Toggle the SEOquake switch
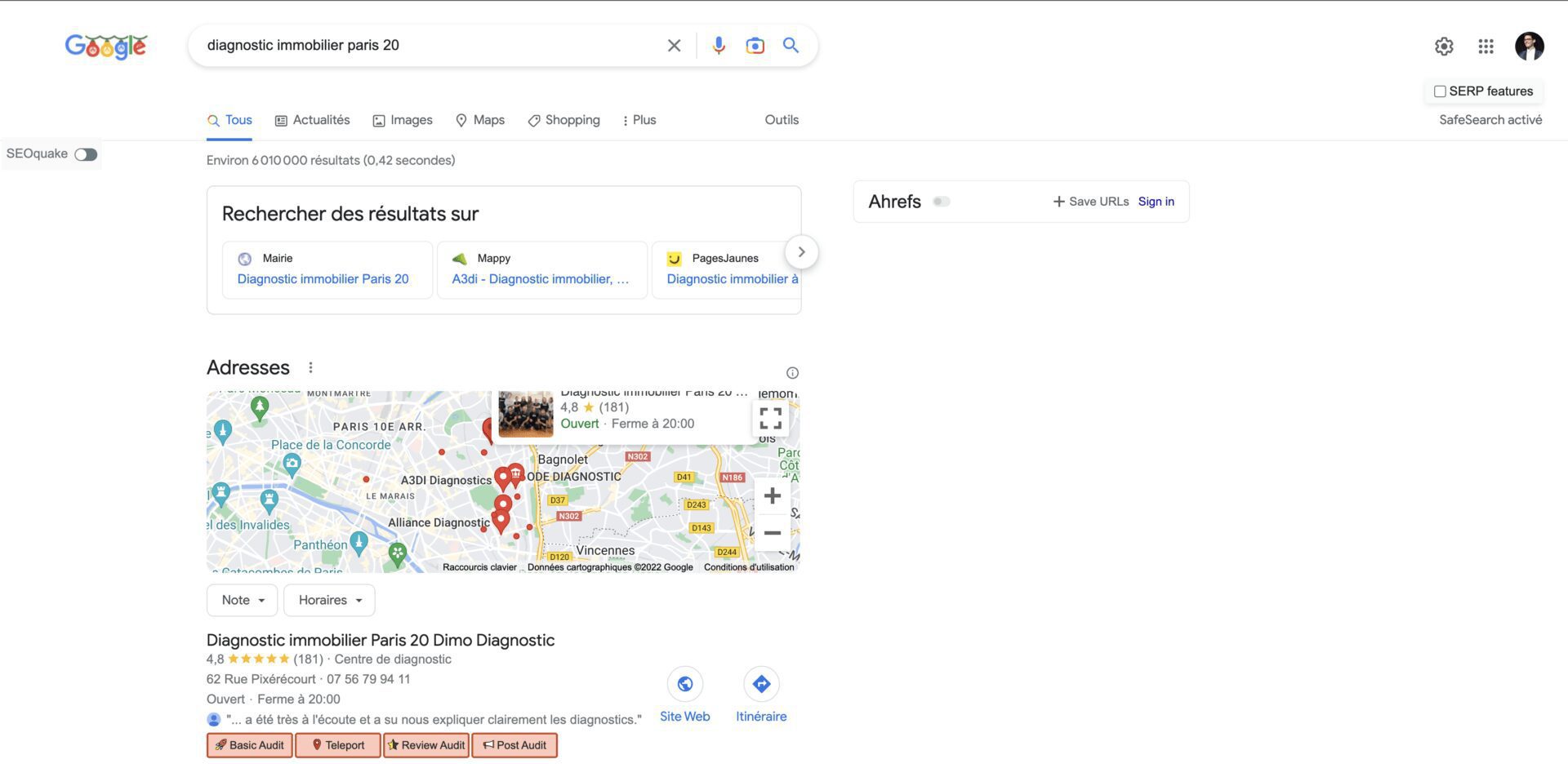 point(86,154)
